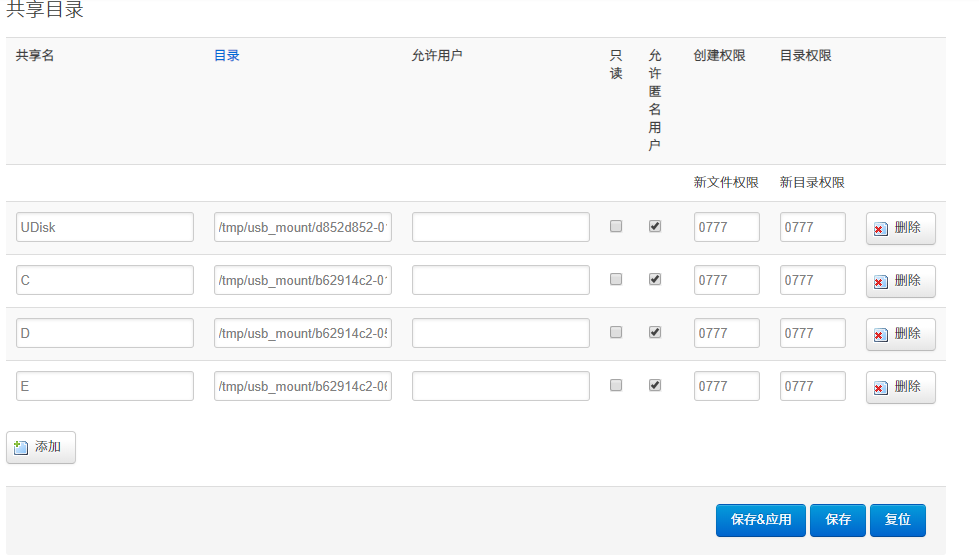This screenshot has height=560, width=979.
Task: Click the 复位 reset button
Action: (897, 520)
